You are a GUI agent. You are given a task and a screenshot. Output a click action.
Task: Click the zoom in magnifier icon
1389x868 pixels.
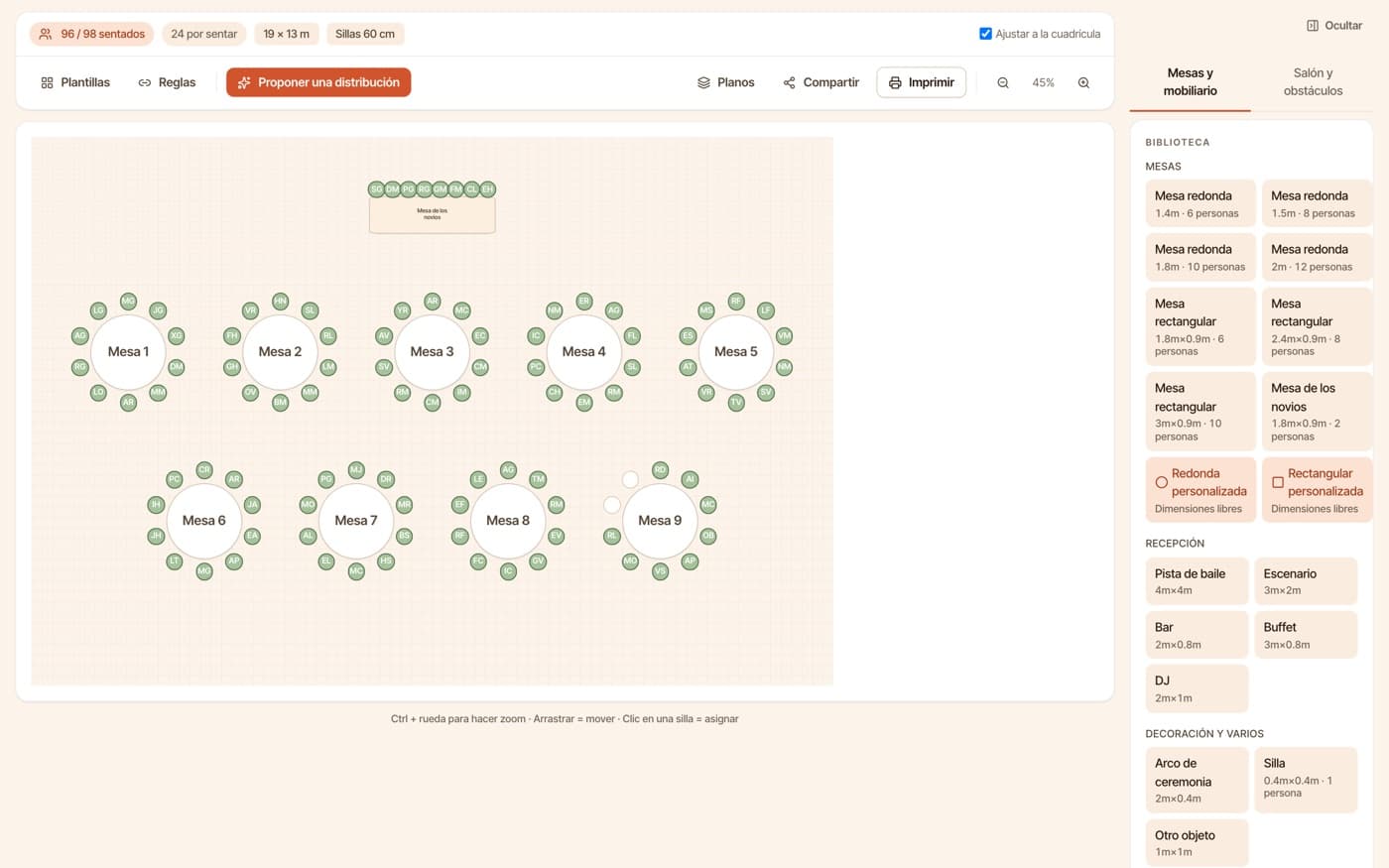click(1083, 82)
